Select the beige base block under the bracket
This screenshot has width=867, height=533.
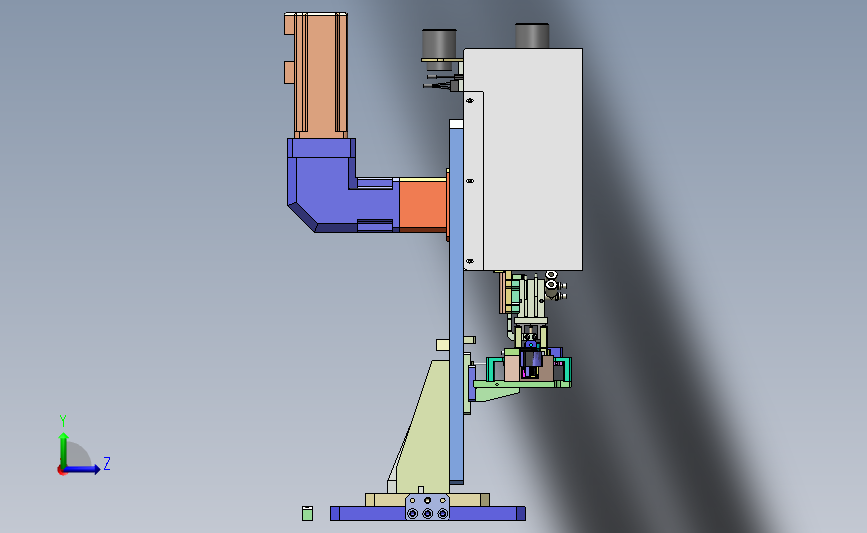pos(387,500)
